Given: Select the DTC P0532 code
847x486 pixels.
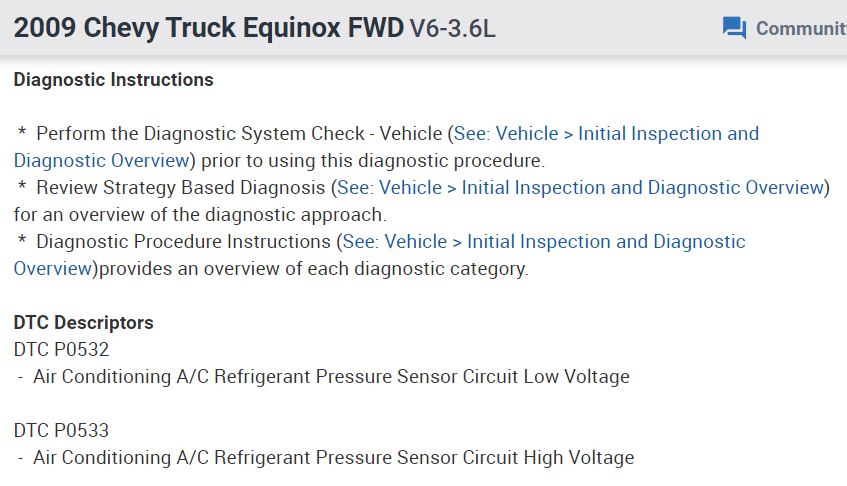Looking at the screenshot, I should 62,350.
